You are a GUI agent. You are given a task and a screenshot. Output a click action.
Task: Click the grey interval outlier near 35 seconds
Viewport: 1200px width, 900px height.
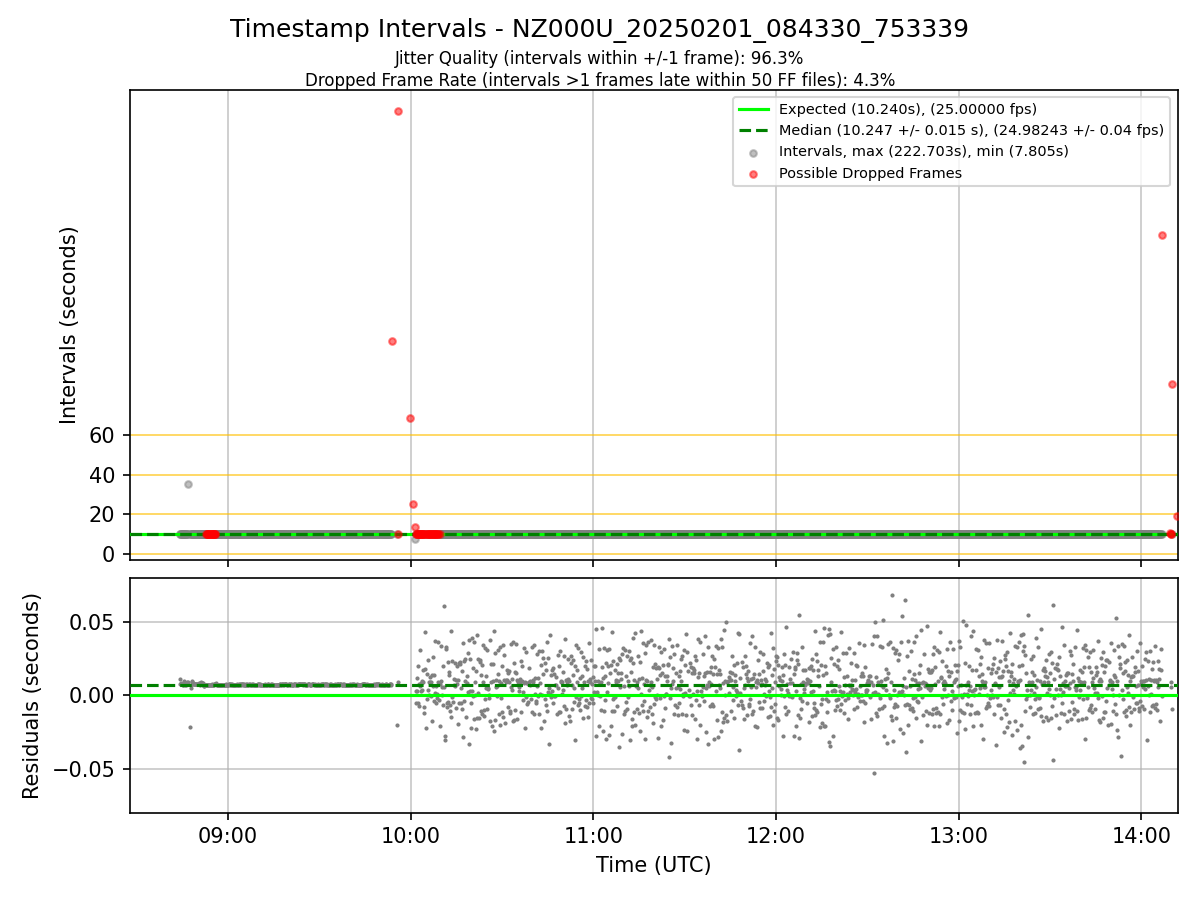tap(188, 484)
